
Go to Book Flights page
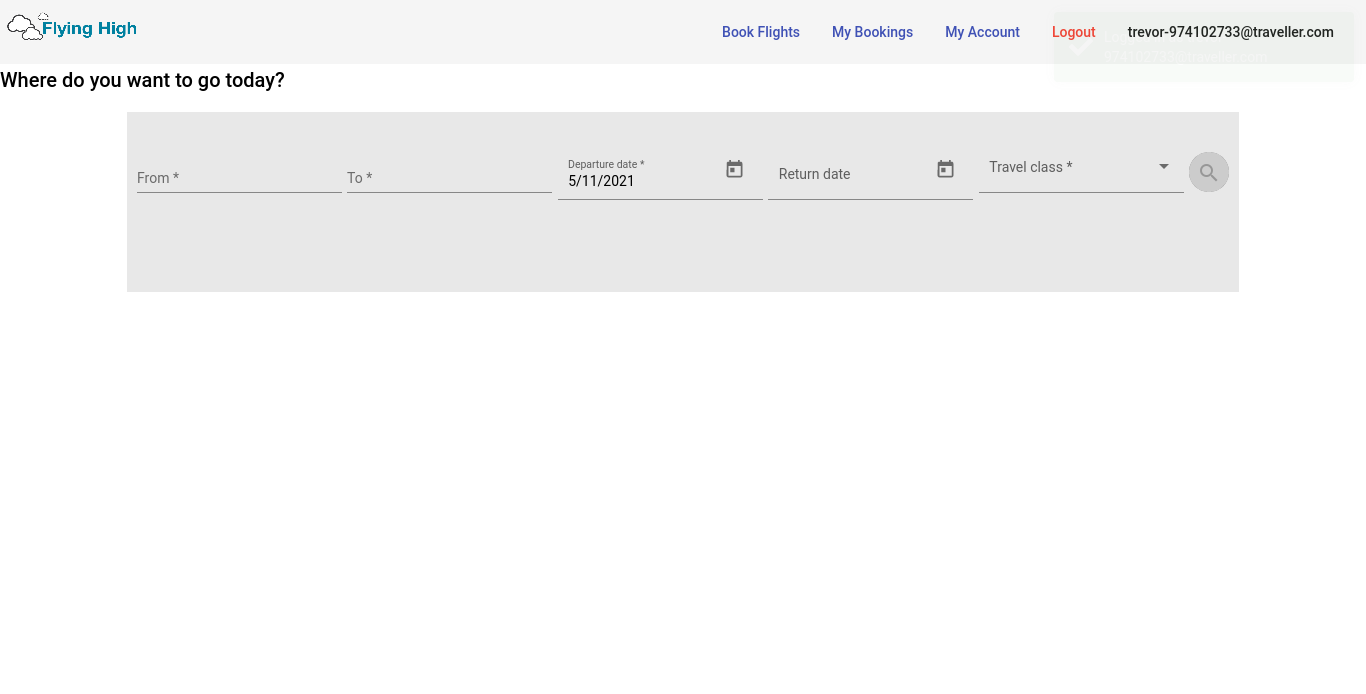point(760,32)
